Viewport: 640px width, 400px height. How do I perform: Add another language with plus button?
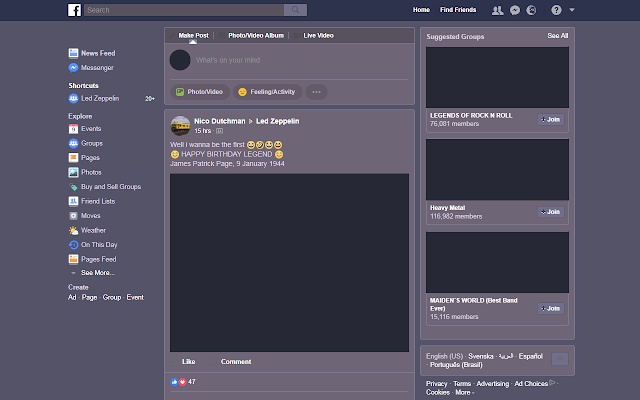point(559,359)
